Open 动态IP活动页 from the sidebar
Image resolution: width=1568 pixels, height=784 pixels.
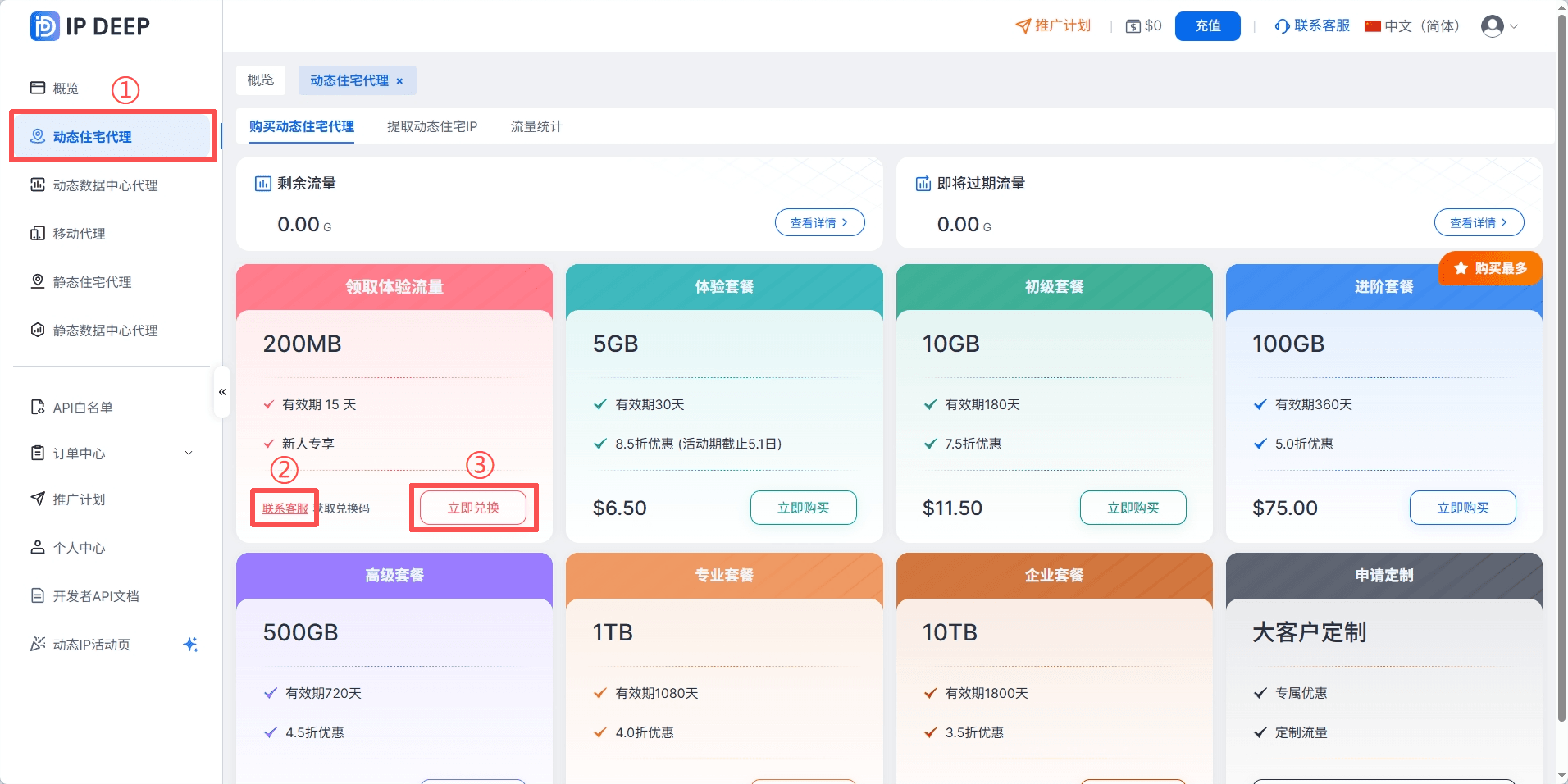click(x=90, y=645)
